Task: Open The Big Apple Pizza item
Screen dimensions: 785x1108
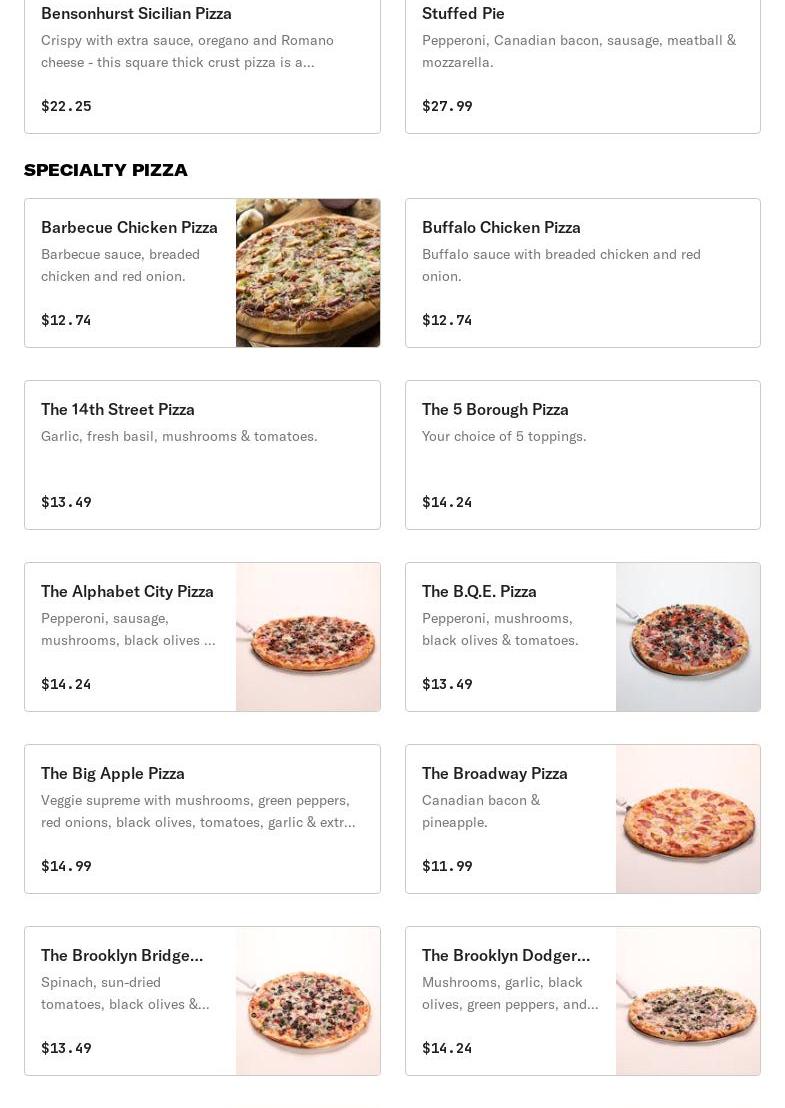Action: coord(113,773)
